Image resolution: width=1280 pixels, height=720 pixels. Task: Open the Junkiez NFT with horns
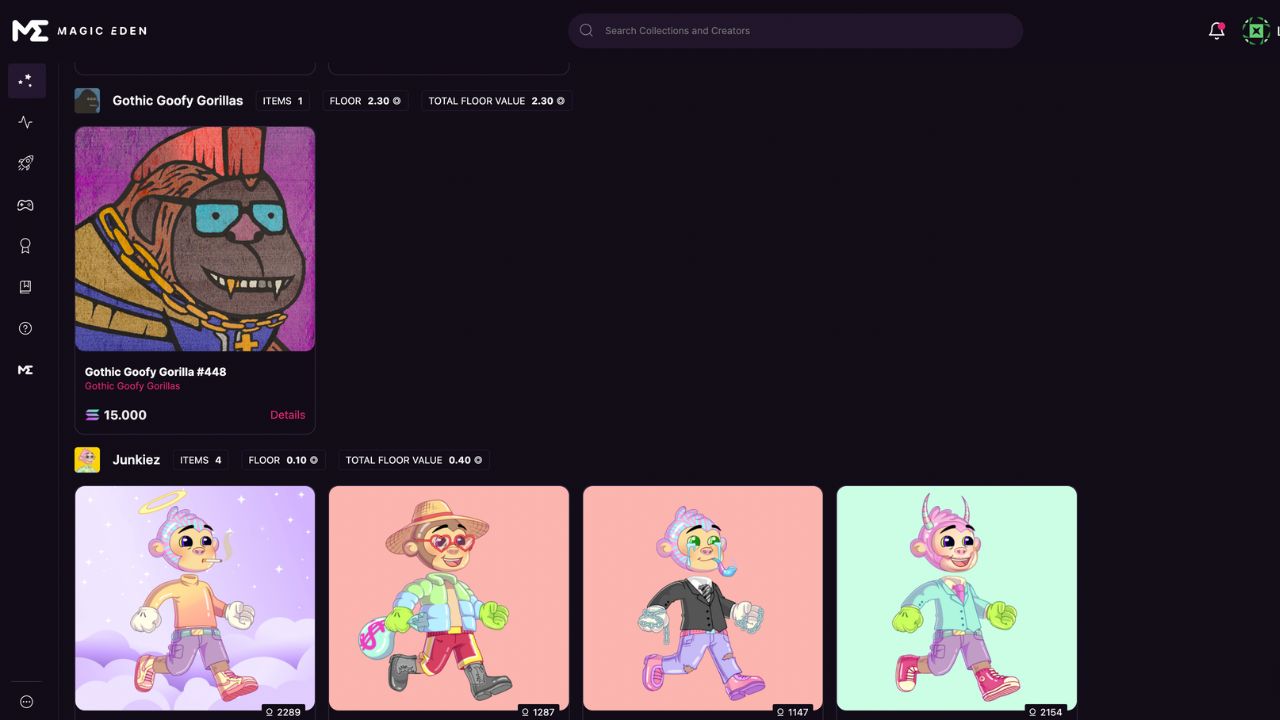(x=957, y=598)
